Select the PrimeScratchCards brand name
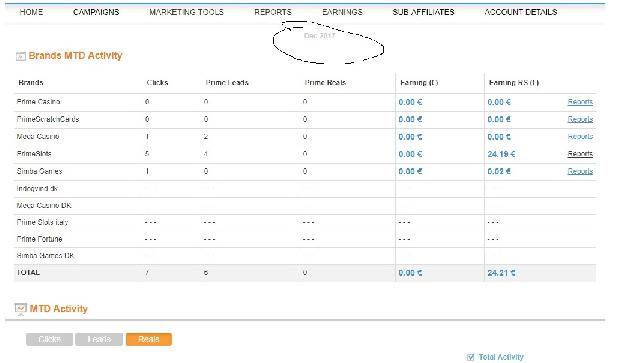Image resolution: width=640 pixels, height=363 pixels. tap(48, 119)
